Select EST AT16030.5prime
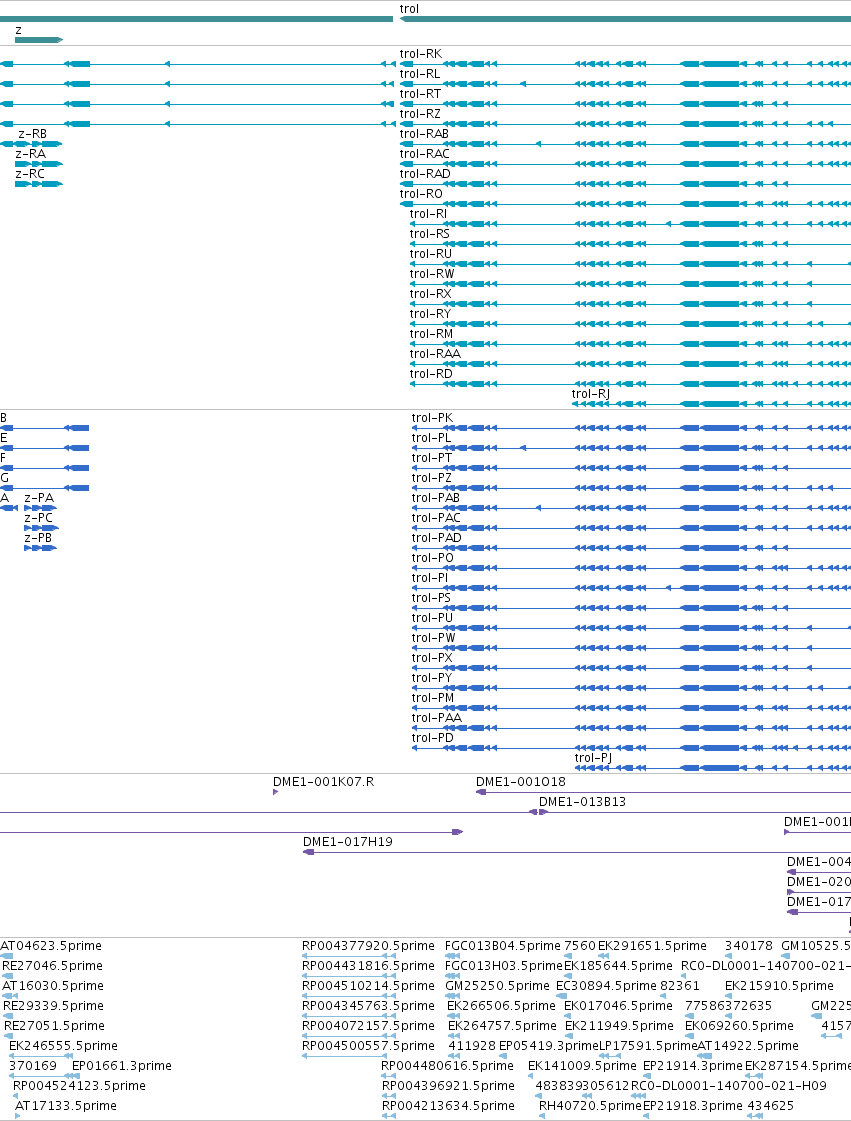851x1121 pixels. [x=53, y=986]
